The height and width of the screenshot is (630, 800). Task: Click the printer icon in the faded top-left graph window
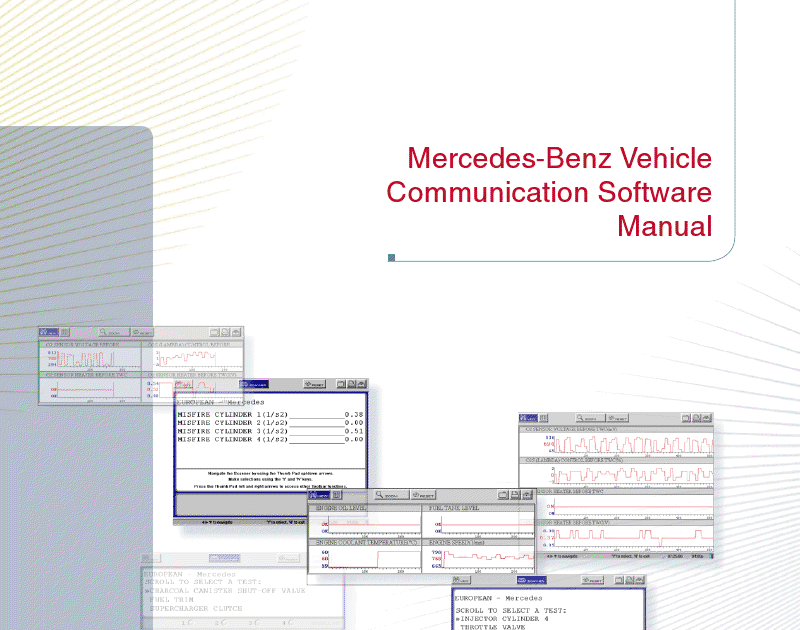[x=225, y=332]
